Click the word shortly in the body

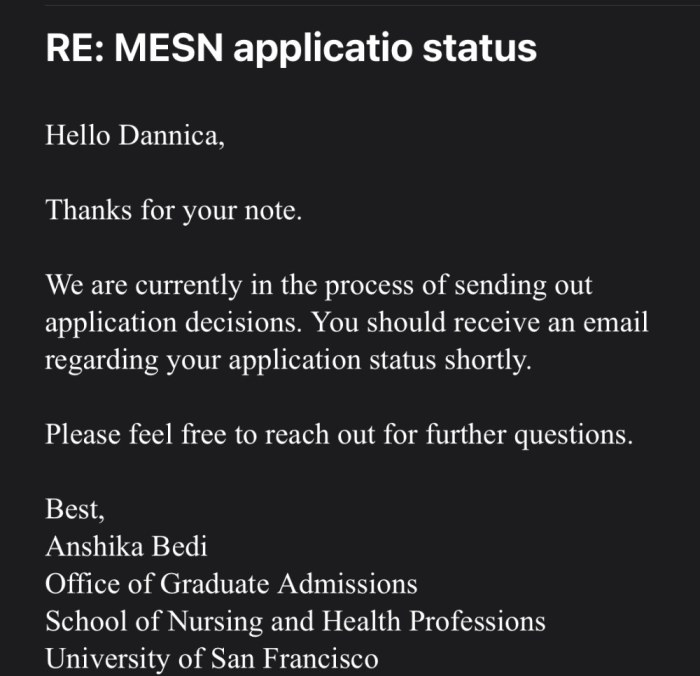point(488,361)
